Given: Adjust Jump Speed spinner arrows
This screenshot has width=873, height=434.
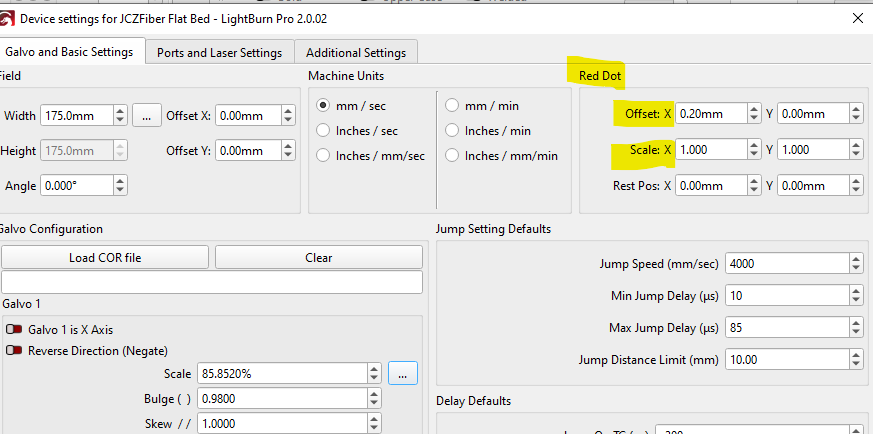Looking at the screenshot, I should pos(854,264).
